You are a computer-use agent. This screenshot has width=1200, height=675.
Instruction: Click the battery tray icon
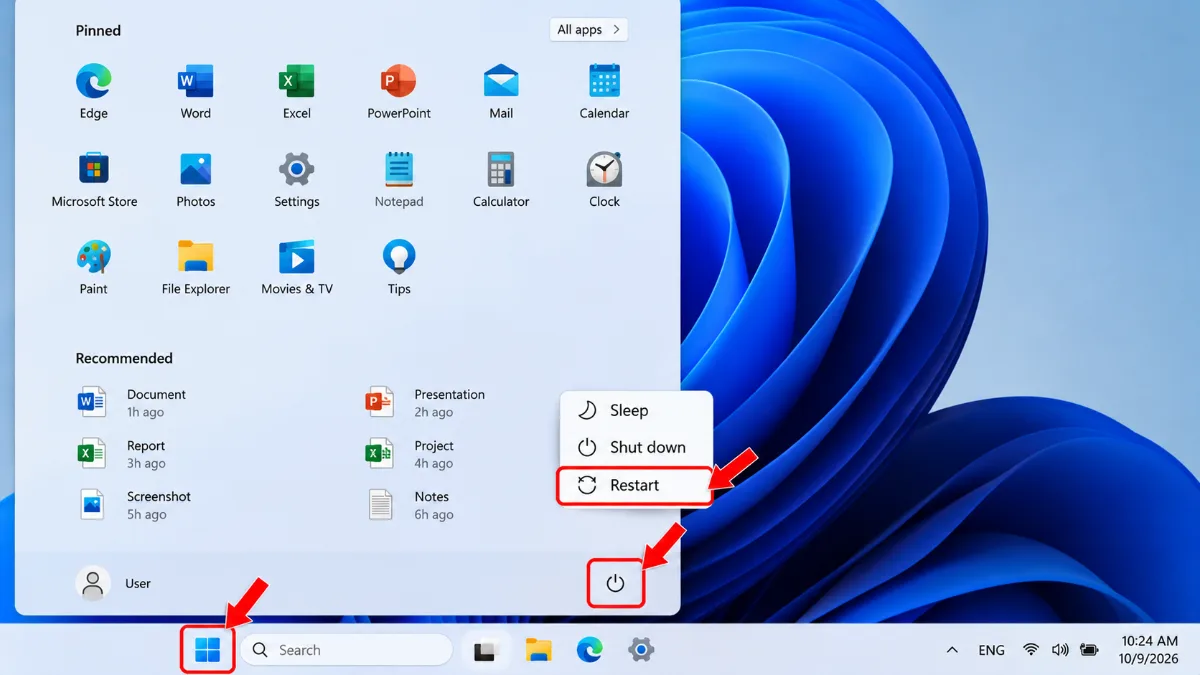1089,650
